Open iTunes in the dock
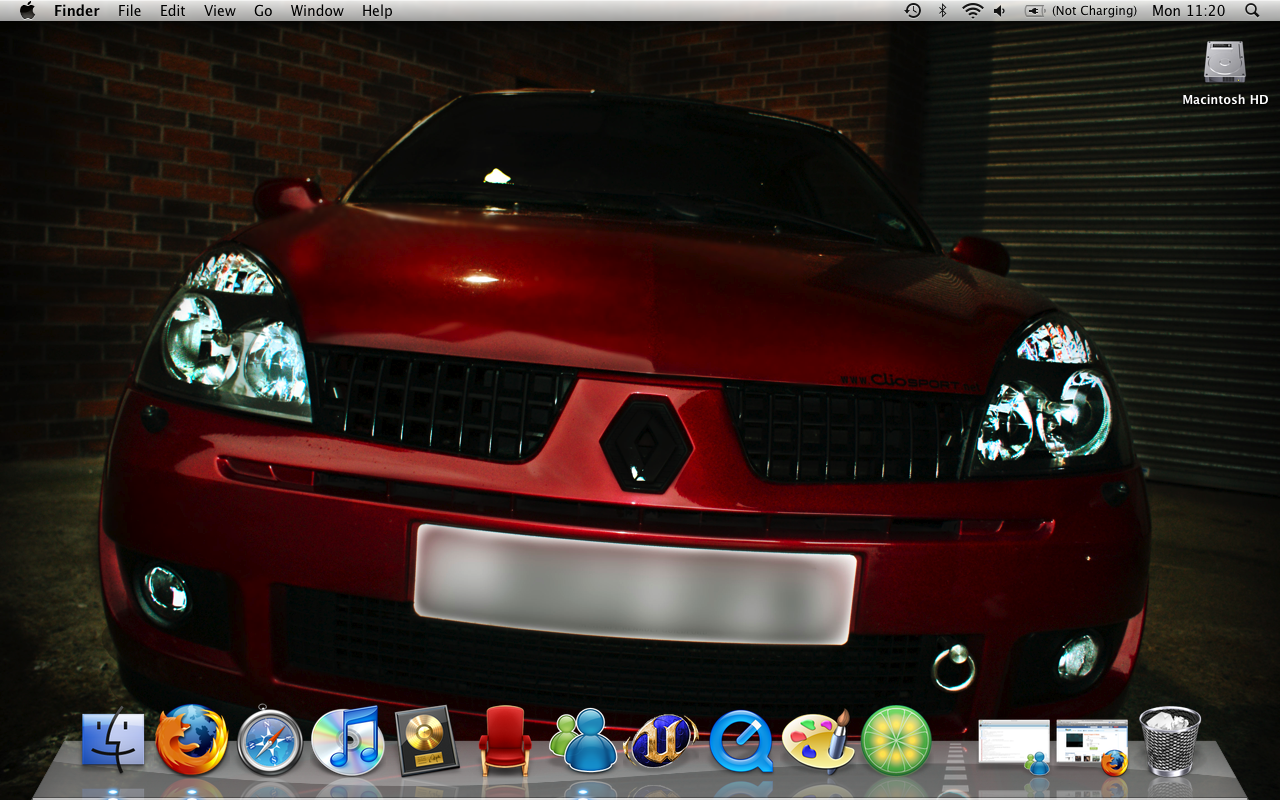 coord(347,741)
